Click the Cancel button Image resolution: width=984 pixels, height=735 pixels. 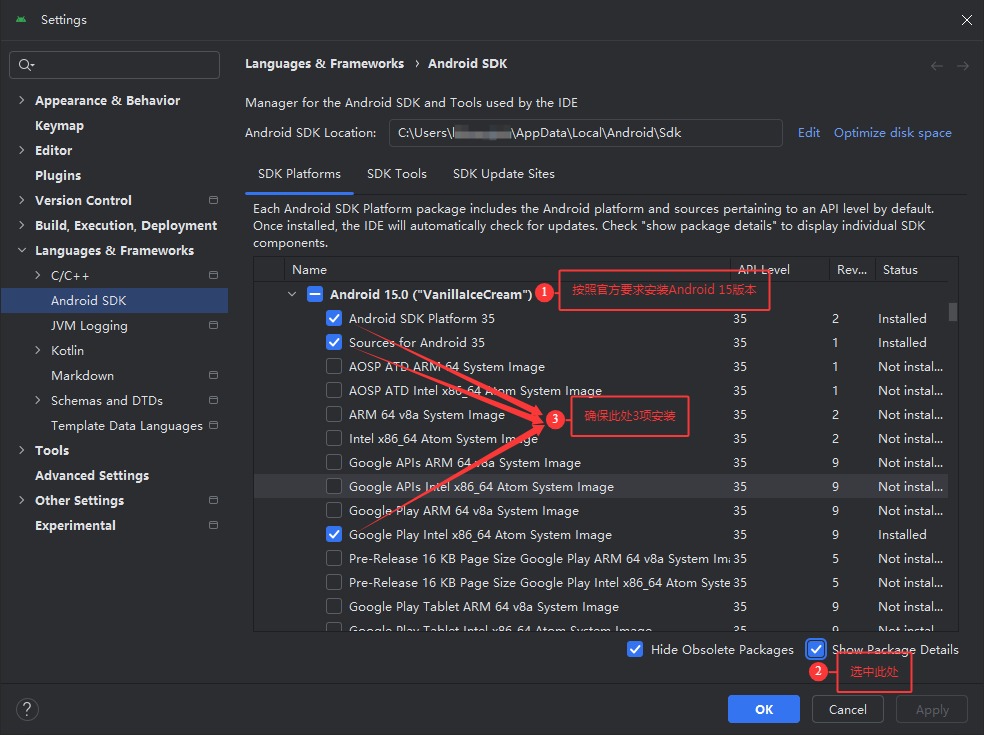(848, 709)
